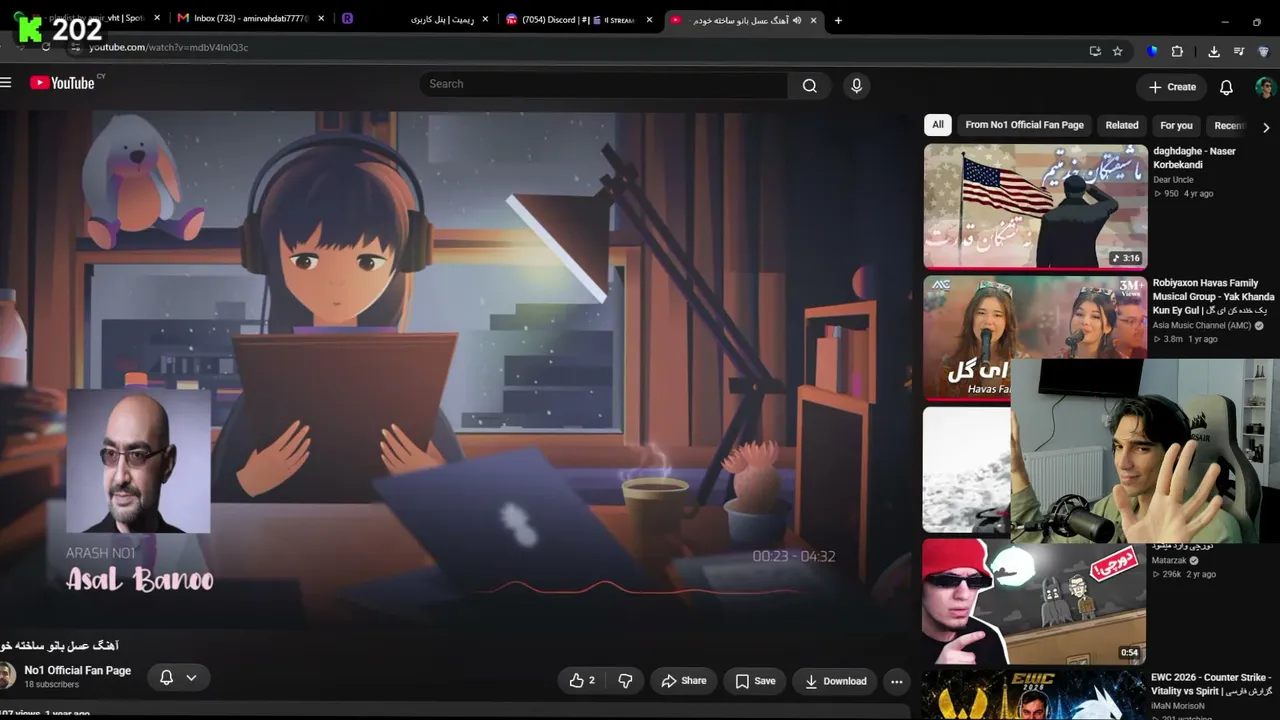Click the Brave shields icon in toolbar
The width and height of the screenshot is (1280, 720).
(1152, 51)
